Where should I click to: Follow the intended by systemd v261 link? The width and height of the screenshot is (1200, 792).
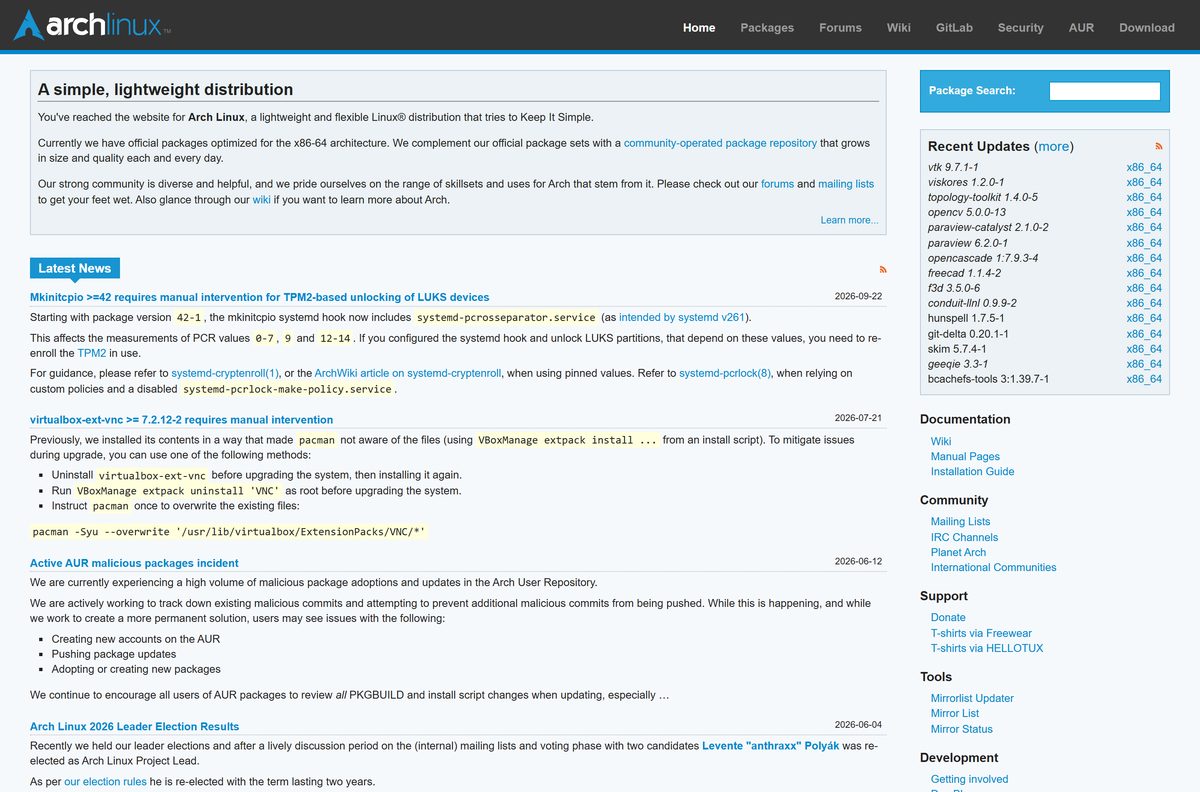click(683, 317)
